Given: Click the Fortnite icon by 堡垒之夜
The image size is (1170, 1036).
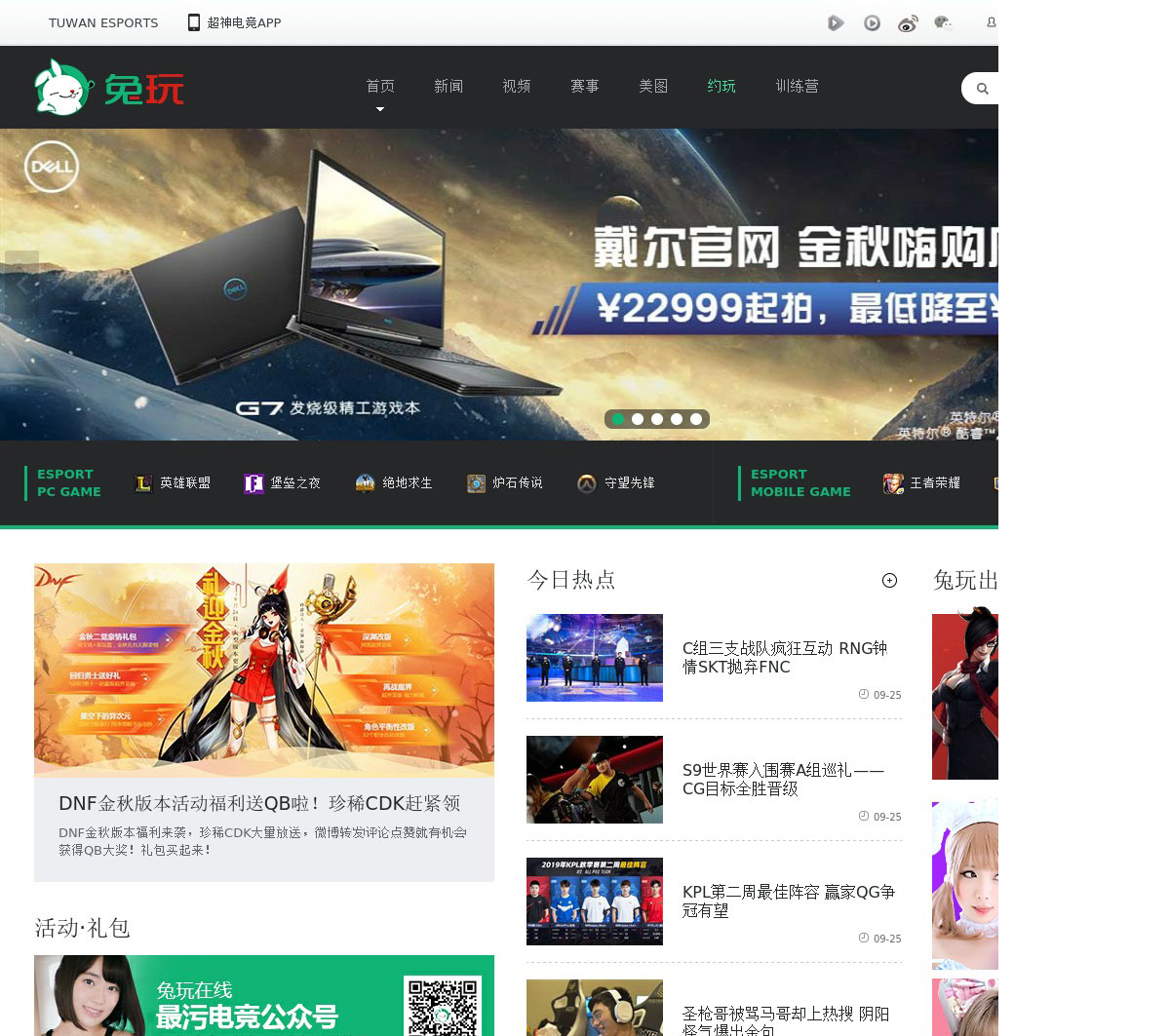Looking at the screenshot, I should 253,483.
